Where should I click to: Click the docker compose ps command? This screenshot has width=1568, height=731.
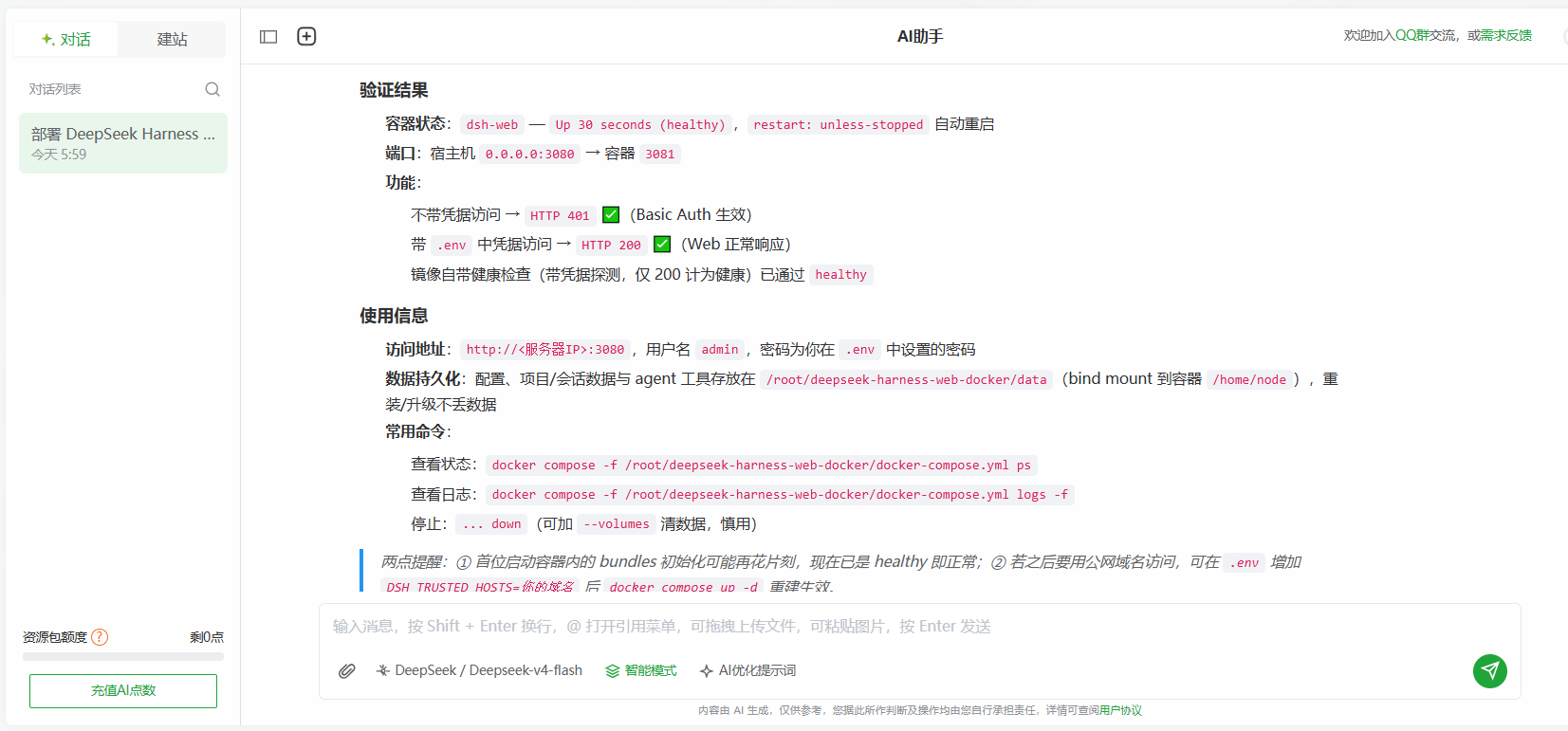click(x=761, y=465)
